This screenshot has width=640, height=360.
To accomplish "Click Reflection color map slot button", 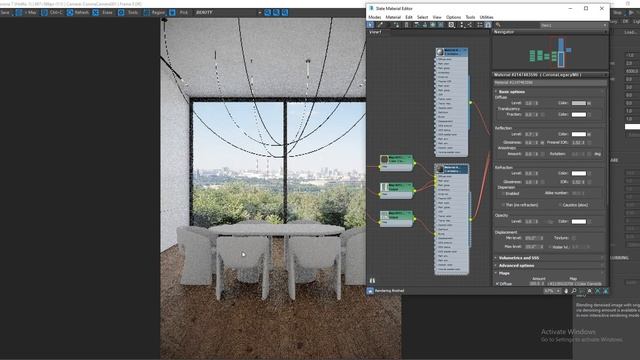I will click(x=589, y=134).
